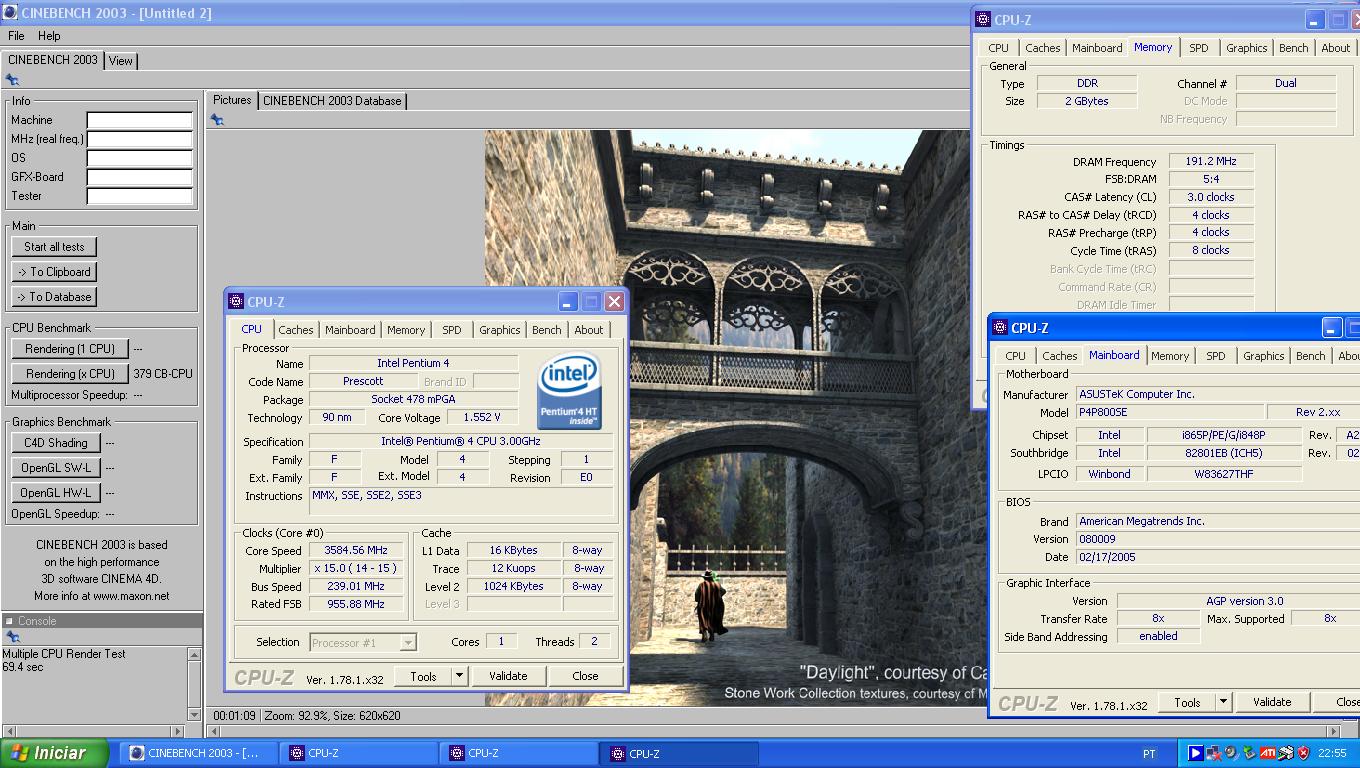The width and height of the screenshot is (1360, 768).
Task: Click the GFX-Board input field
Action: pyautogui.click(x=139, y=177)
